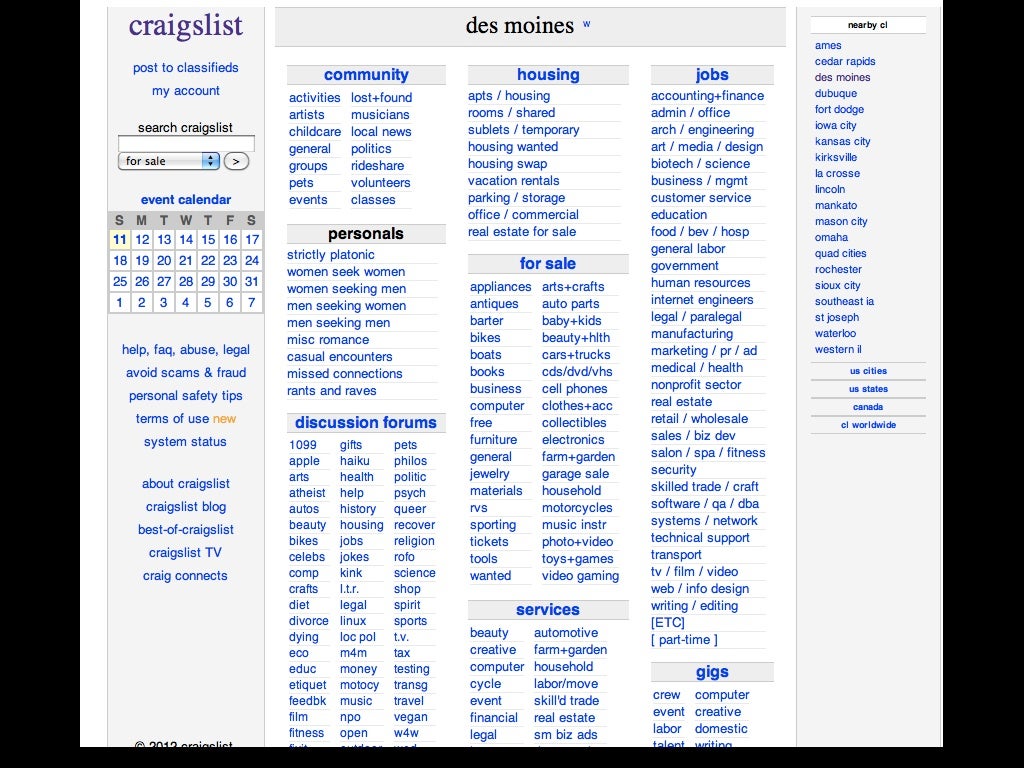
Task: Open the jobs section header
Action: tap(712, 74)
